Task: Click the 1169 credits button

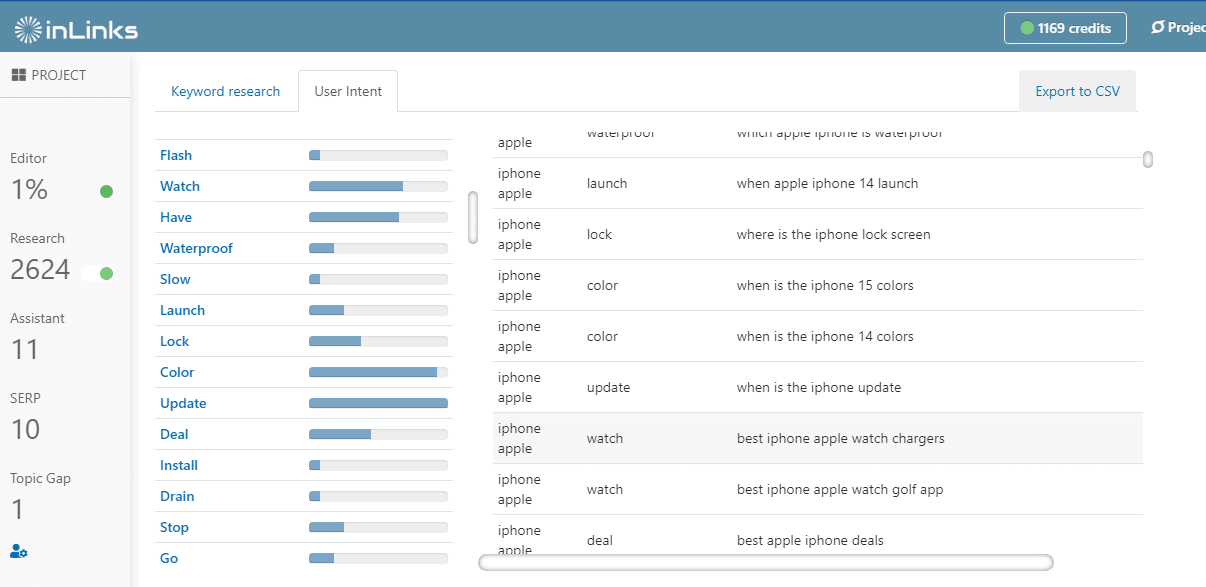Action: 1065,28
